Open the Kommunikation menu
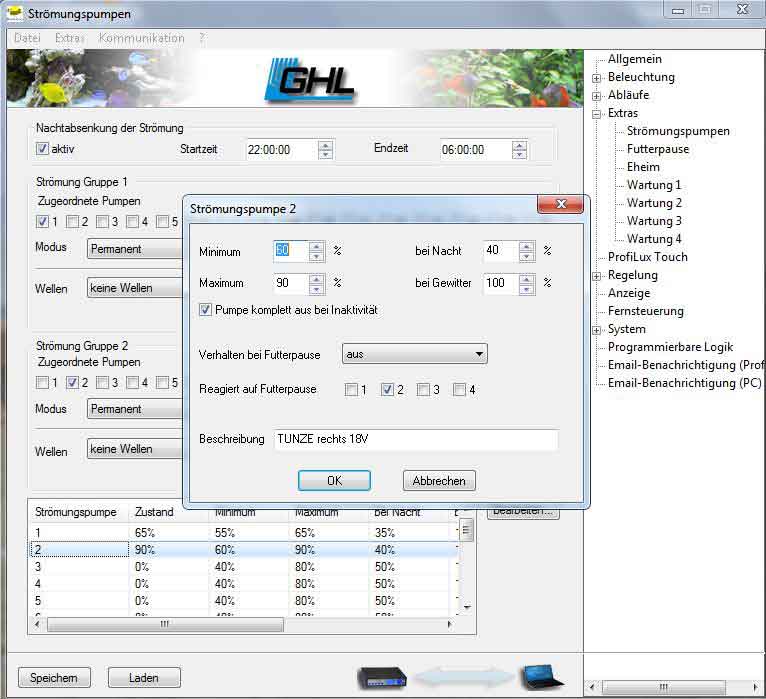The width and height of the screenshot is (766, 699). [x=141, y=38]
